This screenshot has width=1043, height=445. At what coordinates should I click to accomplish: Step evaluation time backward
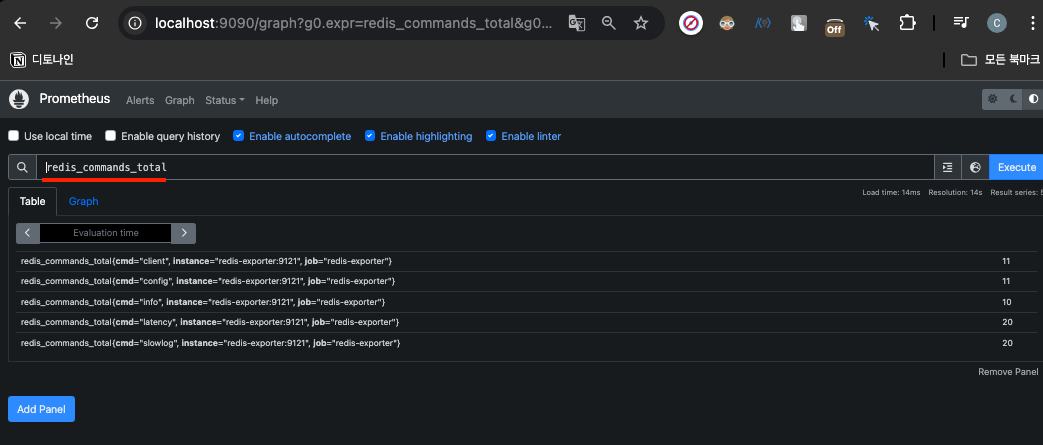click(28, 233)
